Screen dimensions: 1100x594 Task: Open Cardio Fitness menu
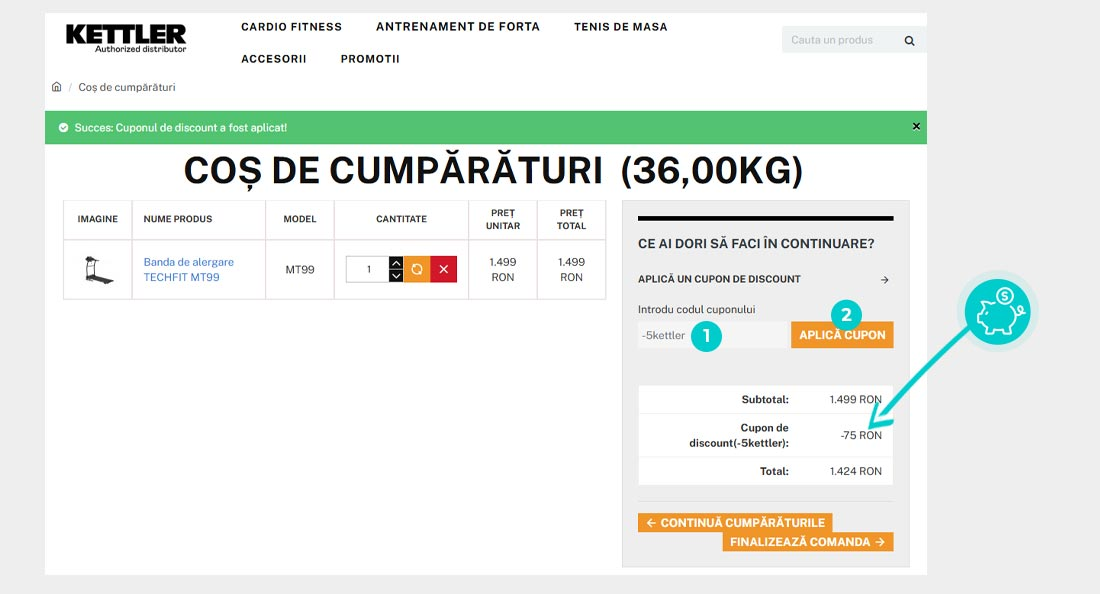point(292,27)
